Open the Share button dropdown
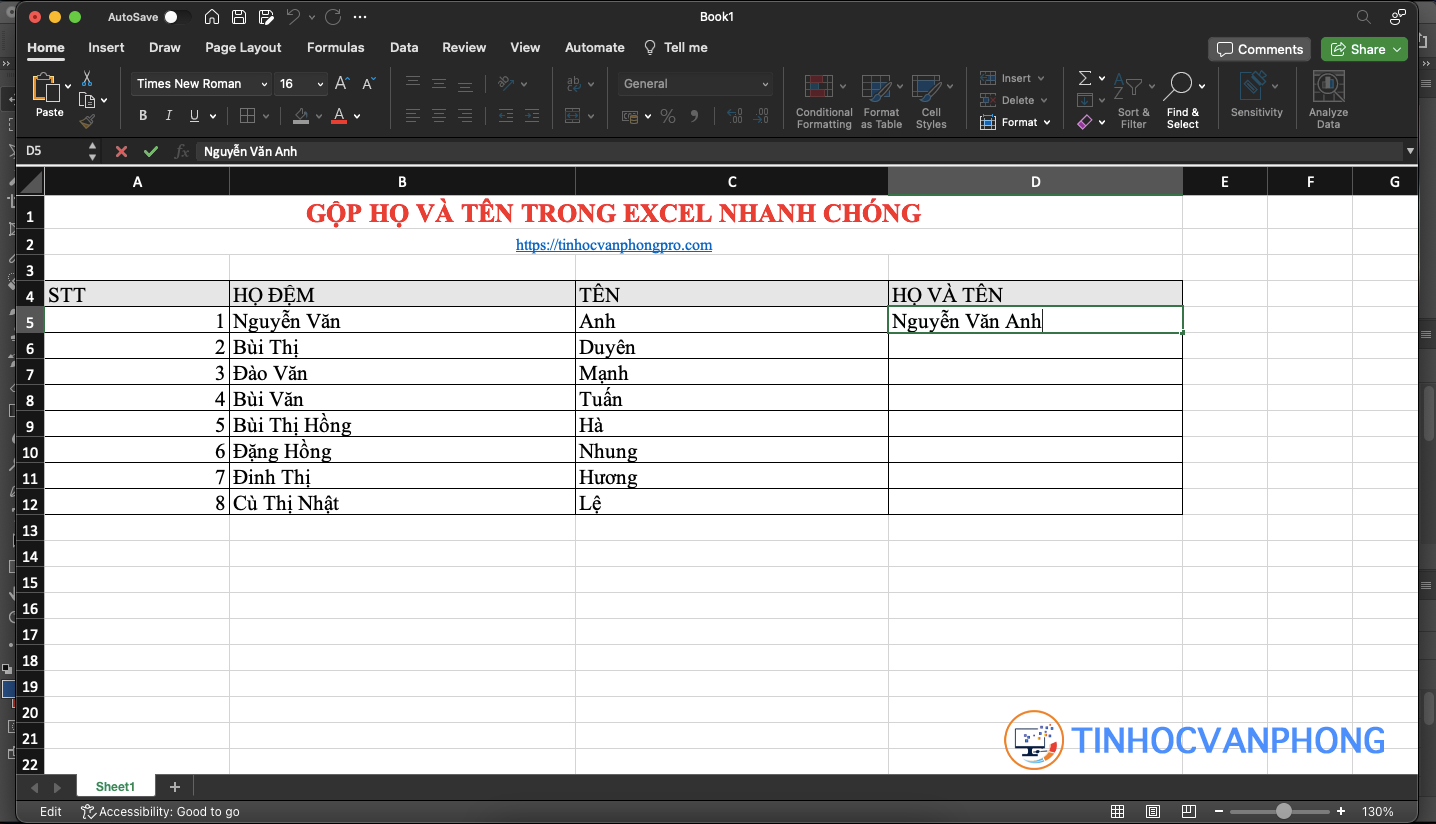The width and height of the screenshot is (1436, 824). (1398, 49)
